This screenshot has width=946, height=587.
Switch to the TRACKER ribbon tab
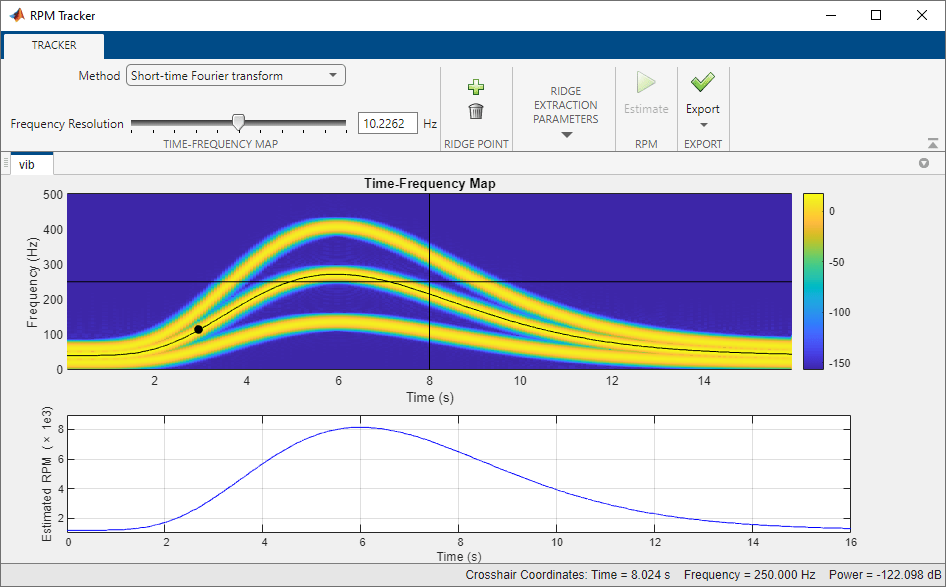click(53, 46)
